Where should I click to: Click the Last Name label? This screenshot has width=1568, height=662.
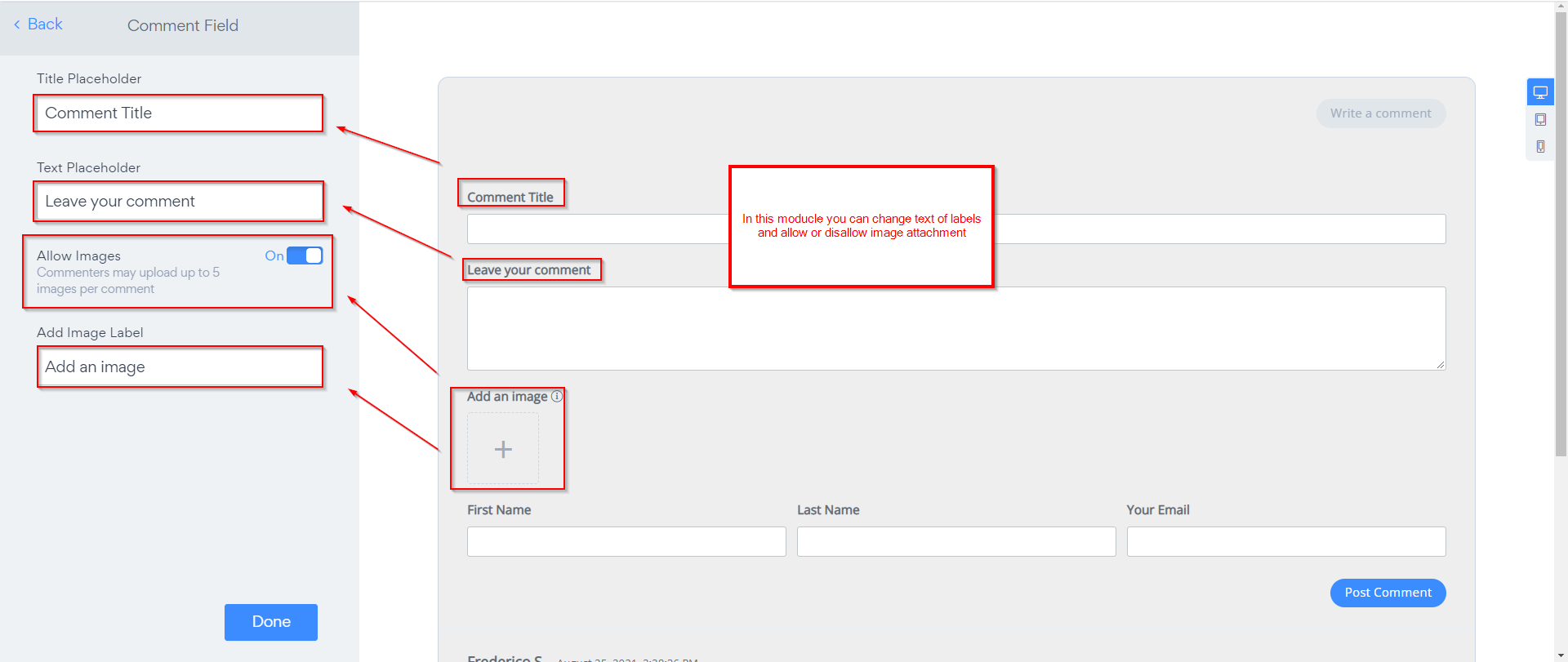pyautogui.click(x=828, y=510)
